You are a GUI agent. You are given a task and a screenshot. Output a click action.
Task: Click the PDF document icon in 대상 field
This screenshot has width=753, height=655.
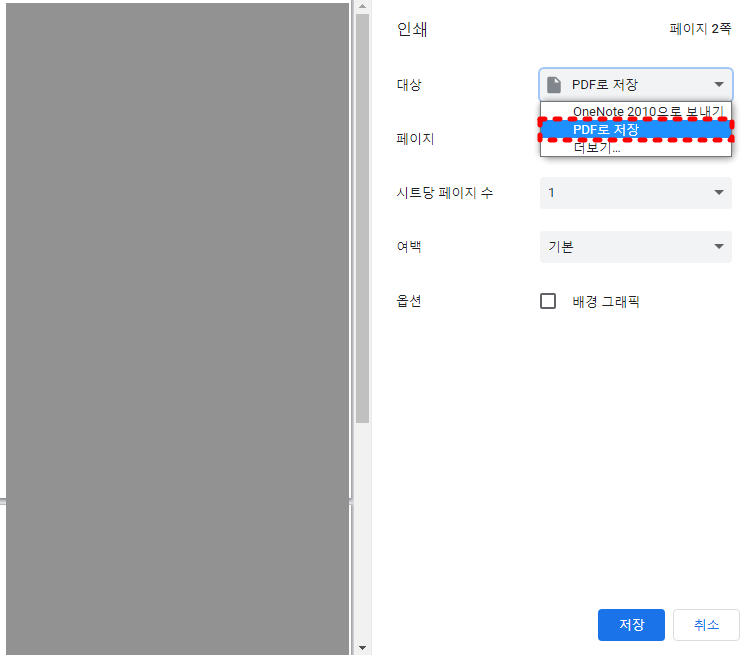click(554, 85)
